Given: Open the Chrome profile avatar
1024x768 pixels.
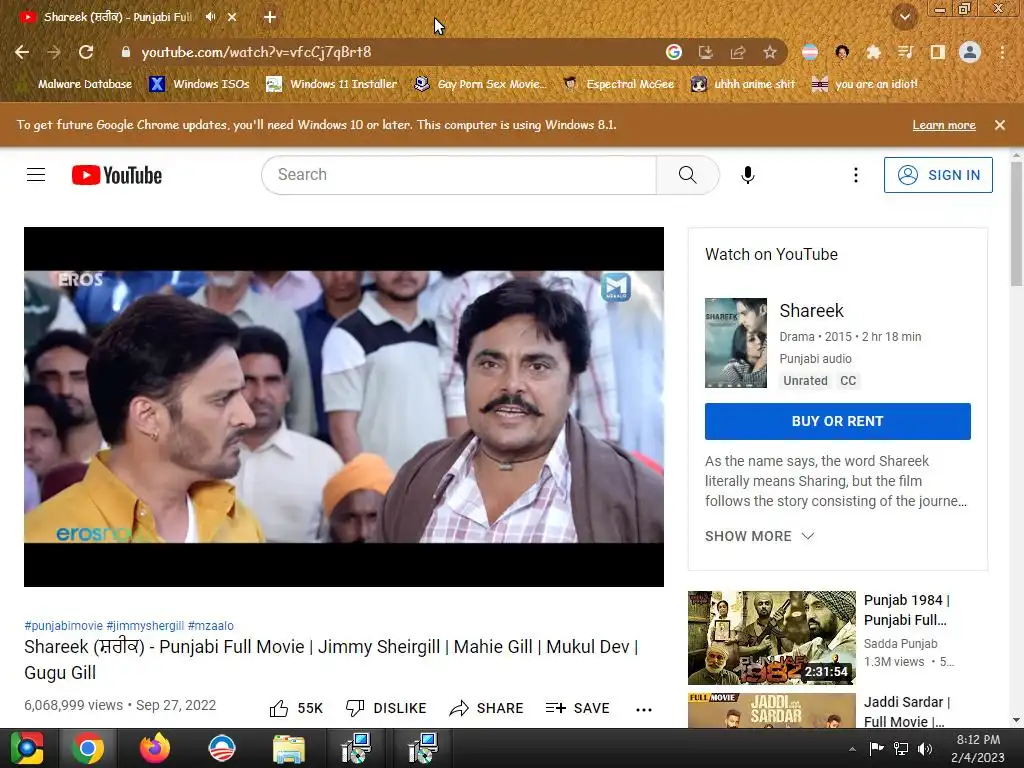Looking at the screenshot, I should pyautogui.click(x=970, y=52).
